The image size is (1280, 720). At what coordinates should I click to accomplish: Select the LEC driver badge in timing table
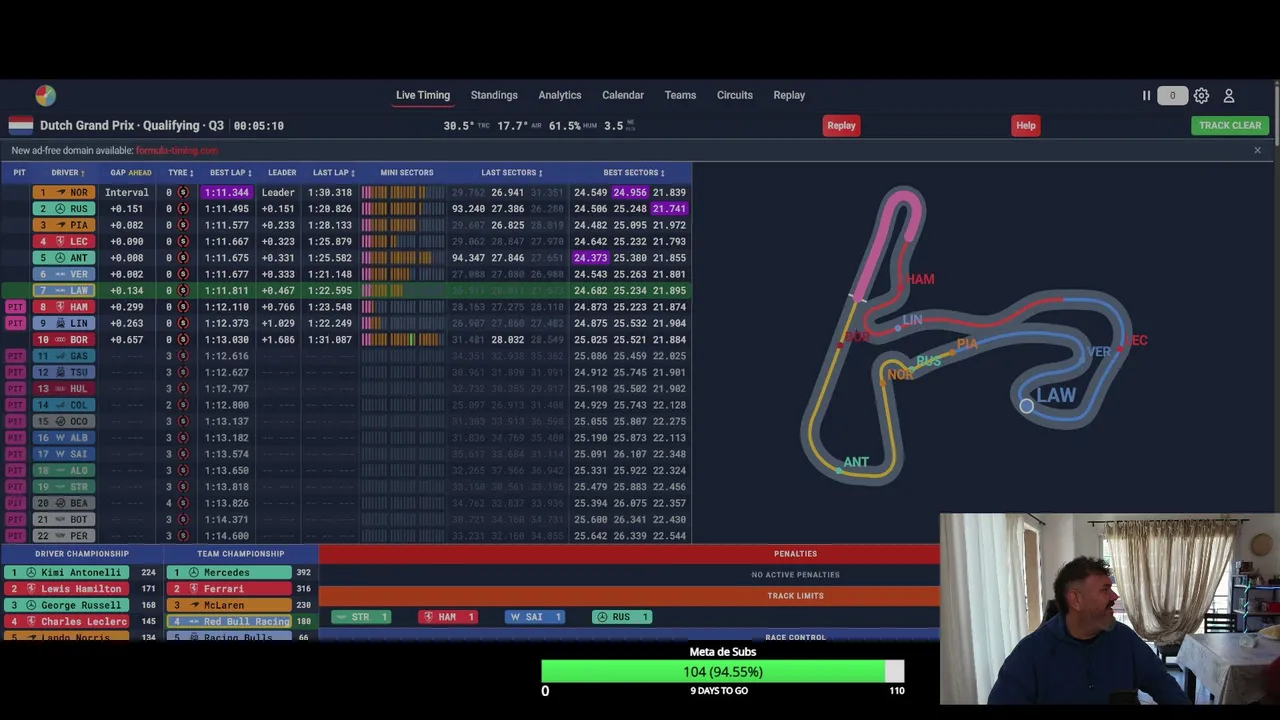pos(64,241)
